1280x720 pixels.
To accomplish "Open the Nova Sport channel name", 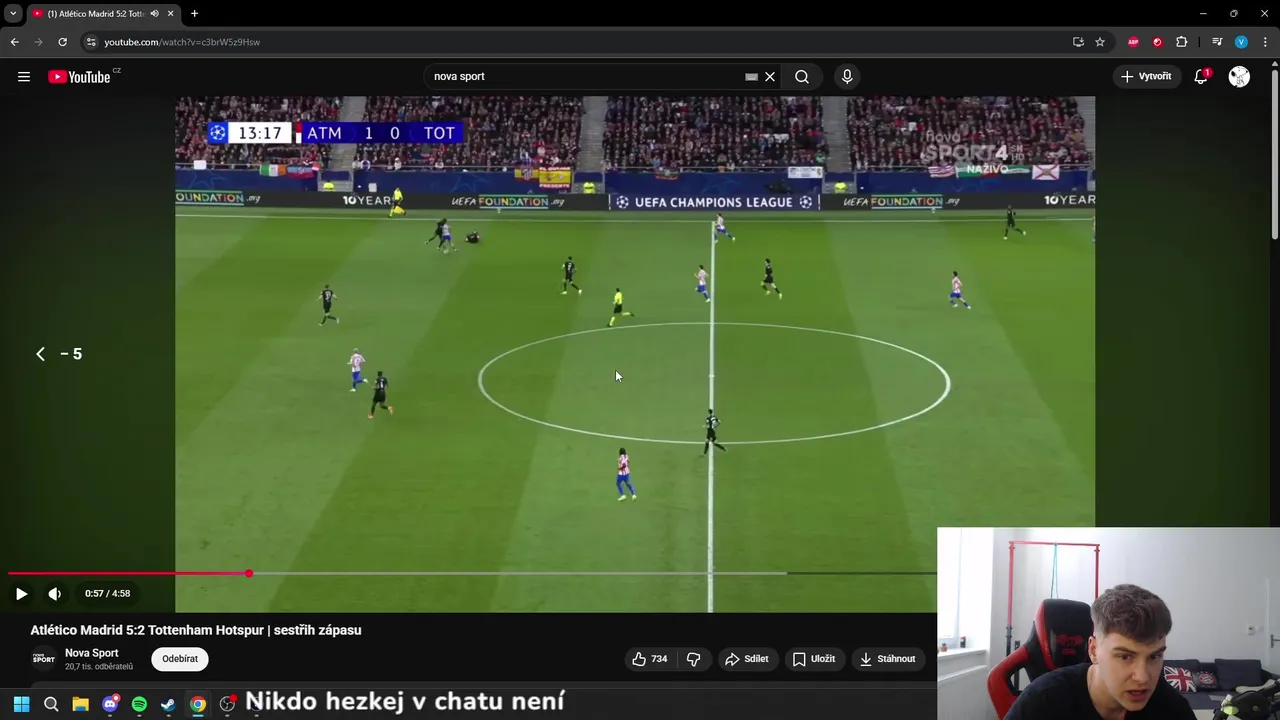I will coord(92,653).
